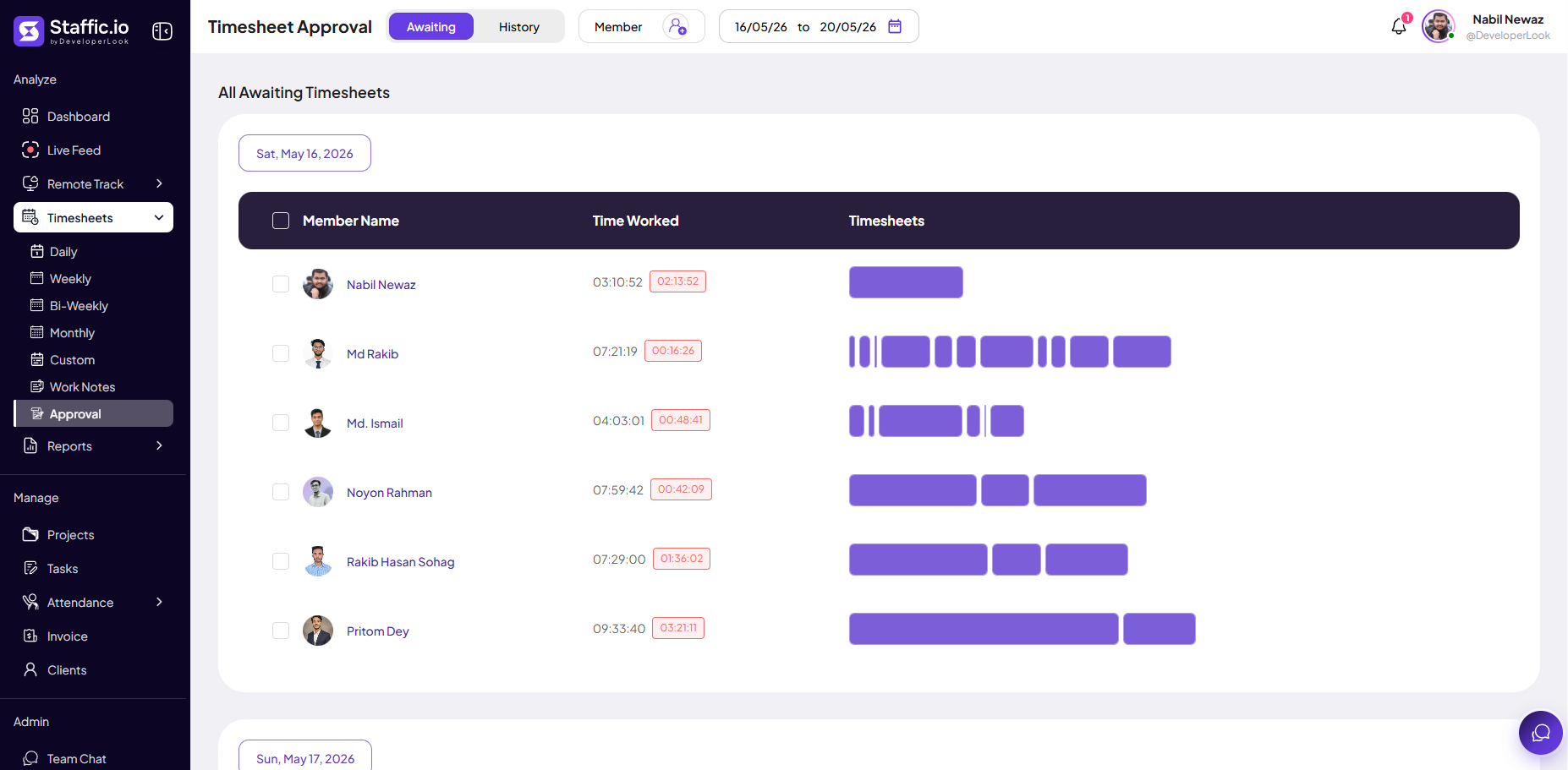Screen dimensions: 1568x770
Task: Expand the Attendance submenu chevron
Action: point(159,602)
